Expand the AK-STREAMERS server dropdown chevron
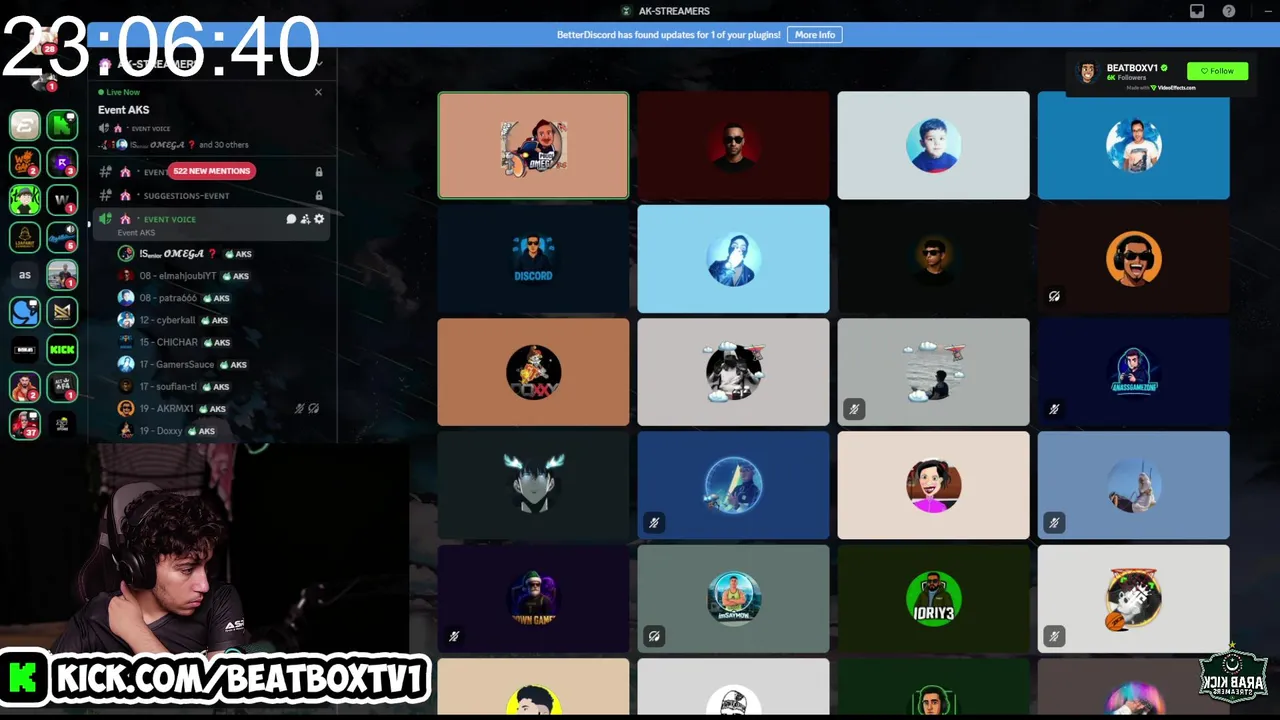 319,64
